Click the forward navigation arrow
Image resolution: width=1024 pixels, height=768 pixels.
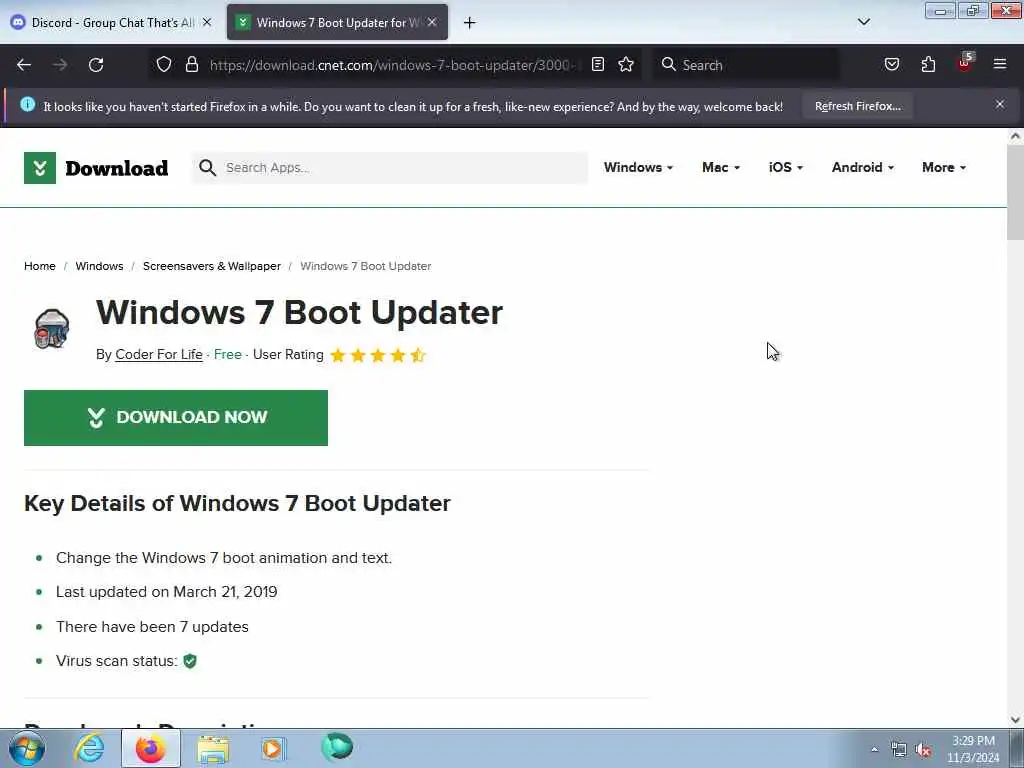[x=60, y=65]
